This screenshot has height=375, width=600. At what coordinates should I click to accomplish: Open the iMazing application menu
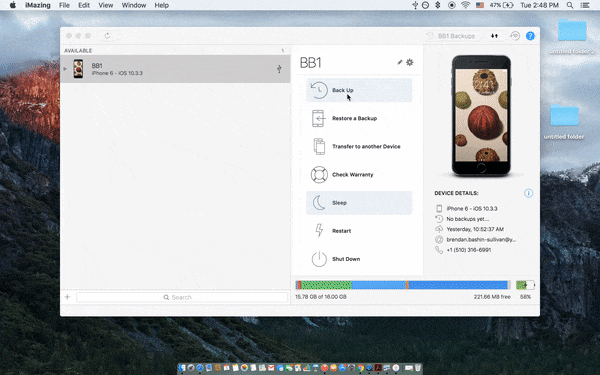(x=38, y=5)
